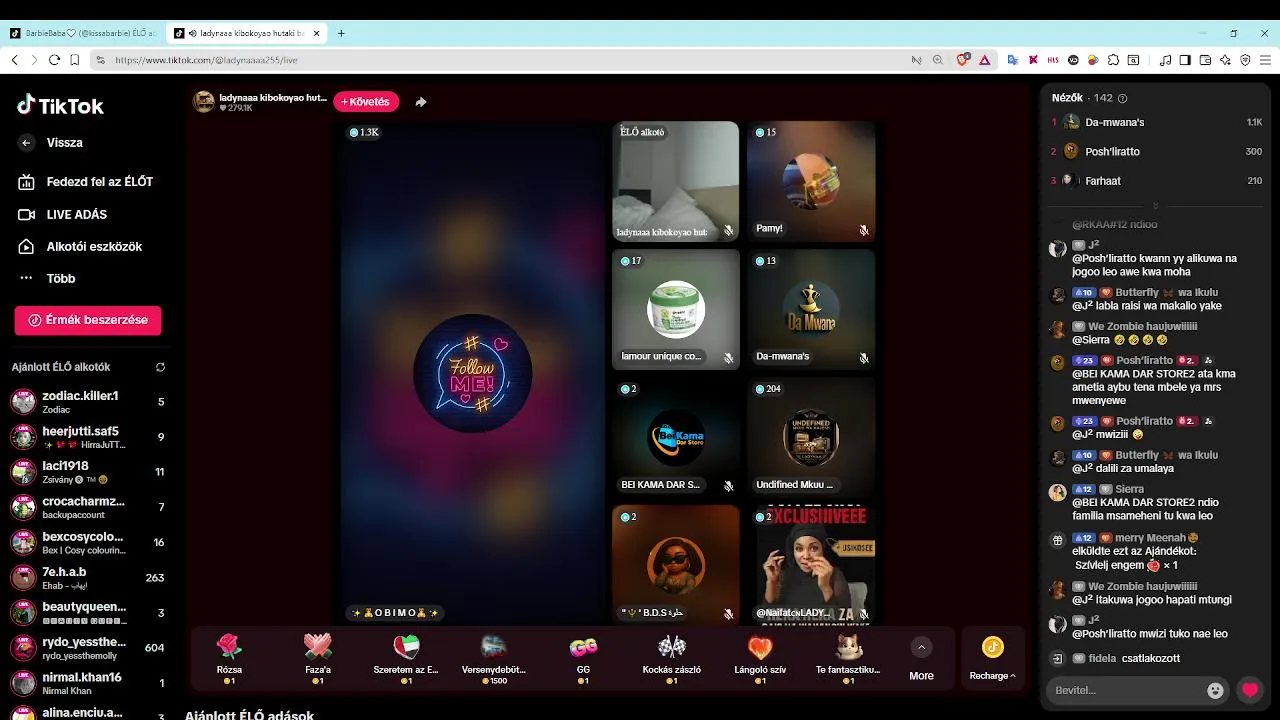This screenshot has height=720, width=1280.
Task: Open the Undifined Mkuu guest tile
Action: coord(811,437)
